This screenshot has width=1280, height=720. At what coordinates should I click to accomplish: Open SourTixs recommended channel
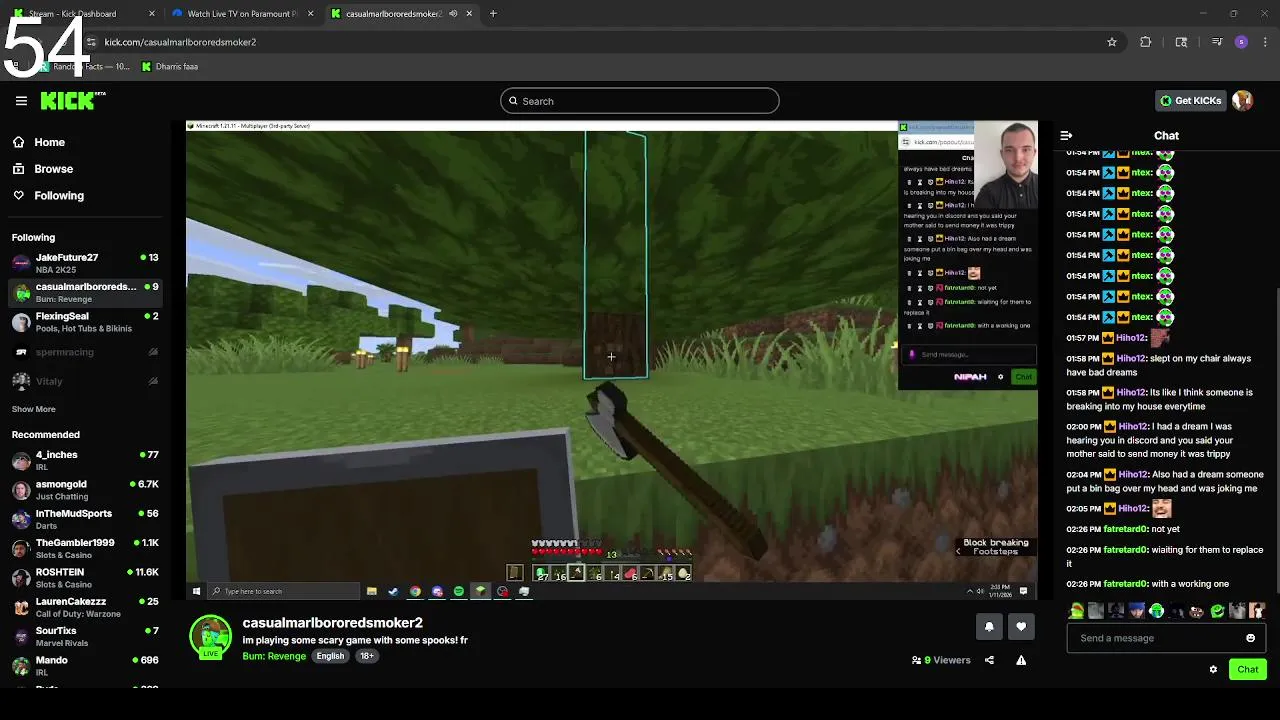tap(85, 636)
